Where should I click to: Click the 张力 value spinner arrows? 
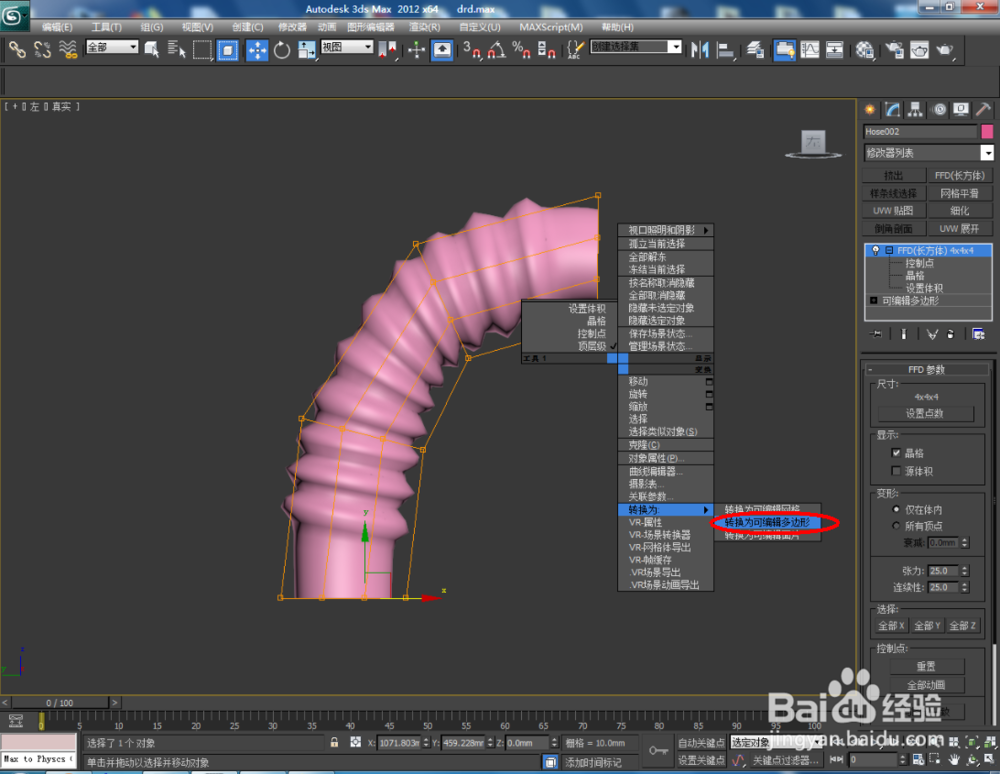tap(965, 571)
